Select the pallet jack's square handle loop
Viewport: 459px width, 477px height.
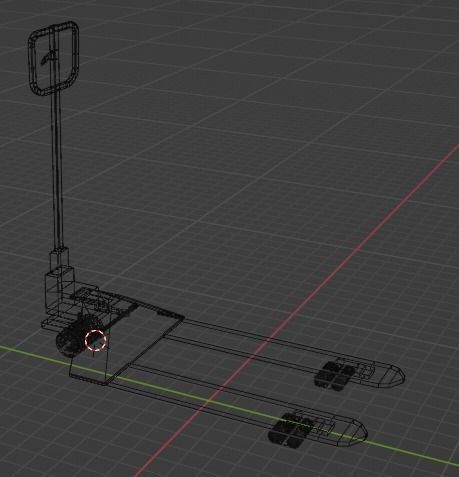pos(54,59)
